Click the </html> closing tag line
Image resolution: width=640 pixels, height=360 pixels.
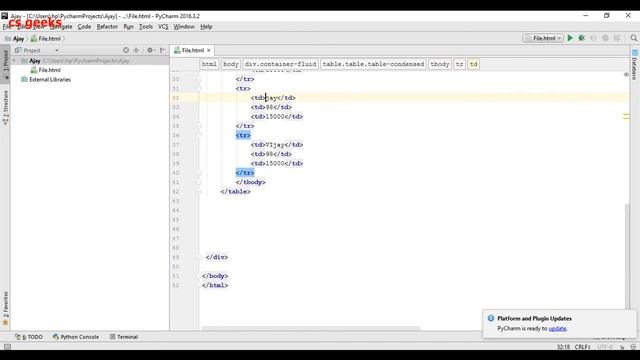coord(215,285)
